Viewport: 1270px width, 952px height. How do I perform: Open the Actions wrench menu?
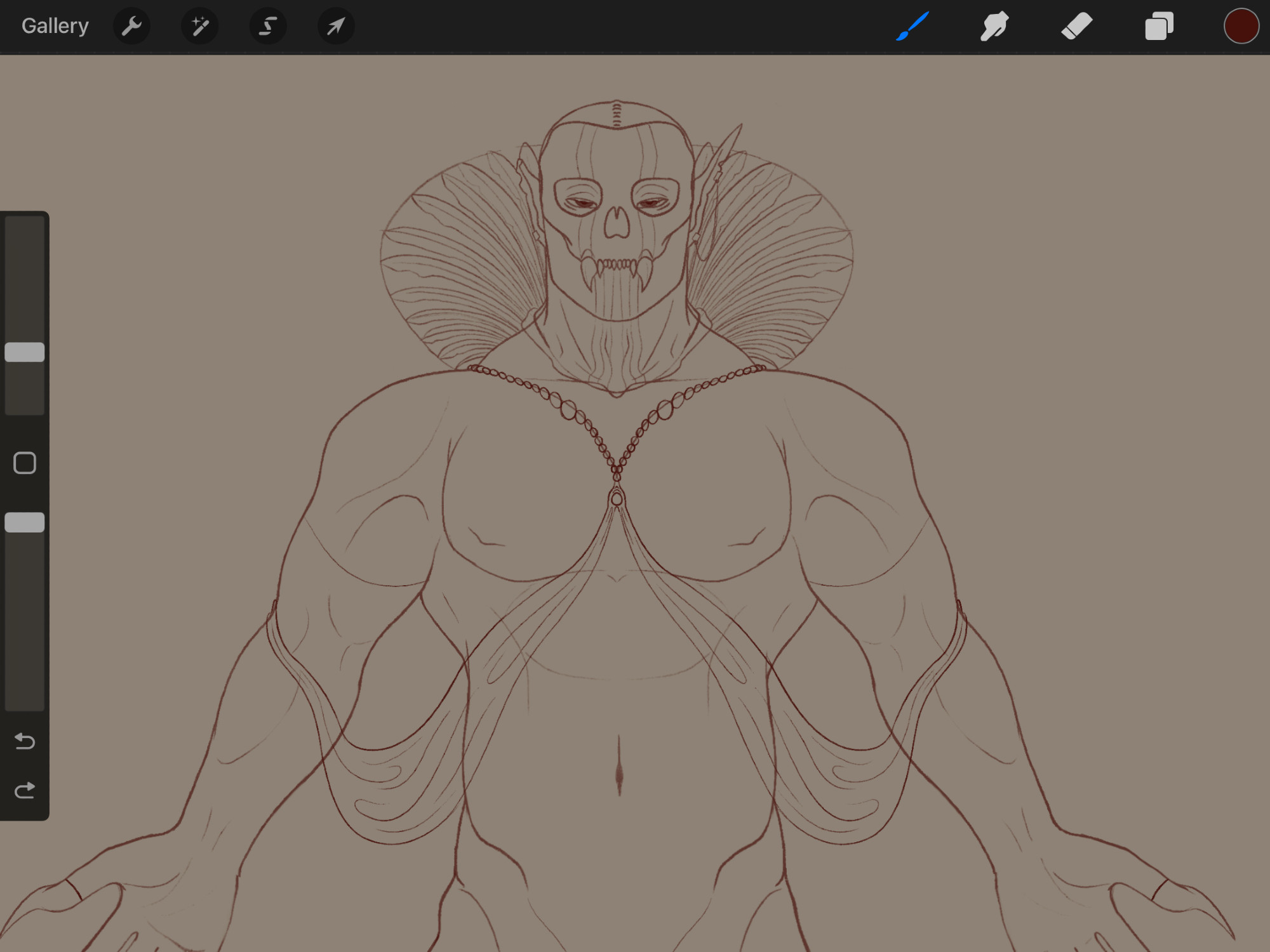click(x=131, y=26)
